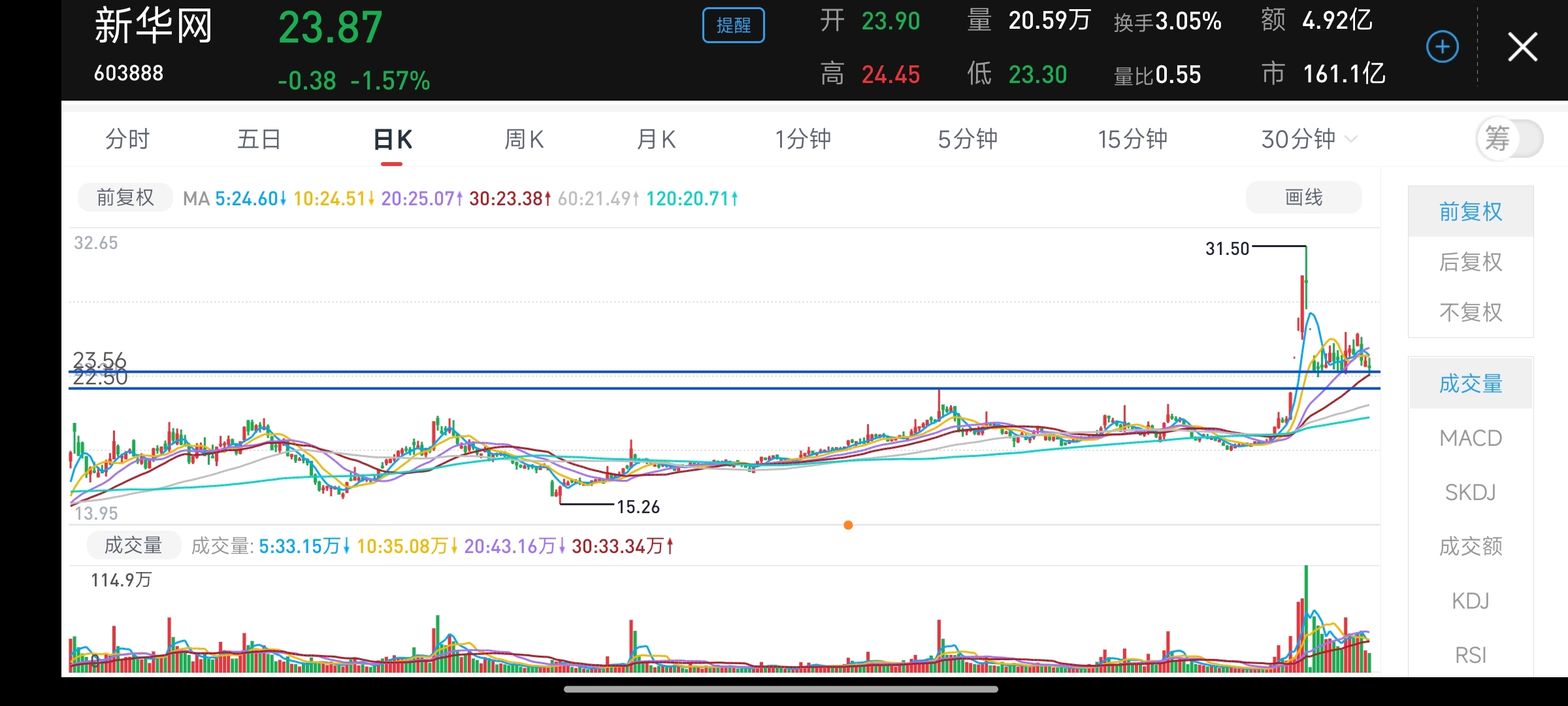The image size is (1568, 706).
Task: Toggle the 筹 chip distribution switch
Action: (x=1509, y=139)
